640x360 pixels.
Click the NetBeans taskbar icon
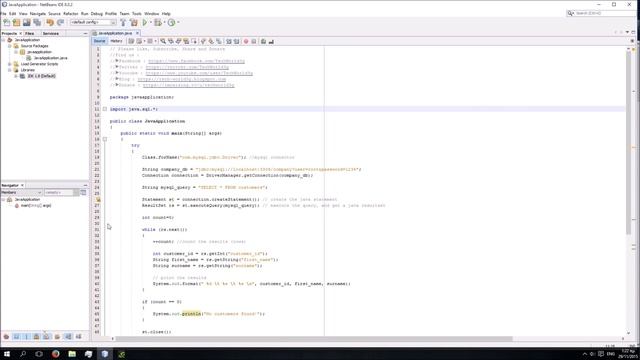point(105,354)
